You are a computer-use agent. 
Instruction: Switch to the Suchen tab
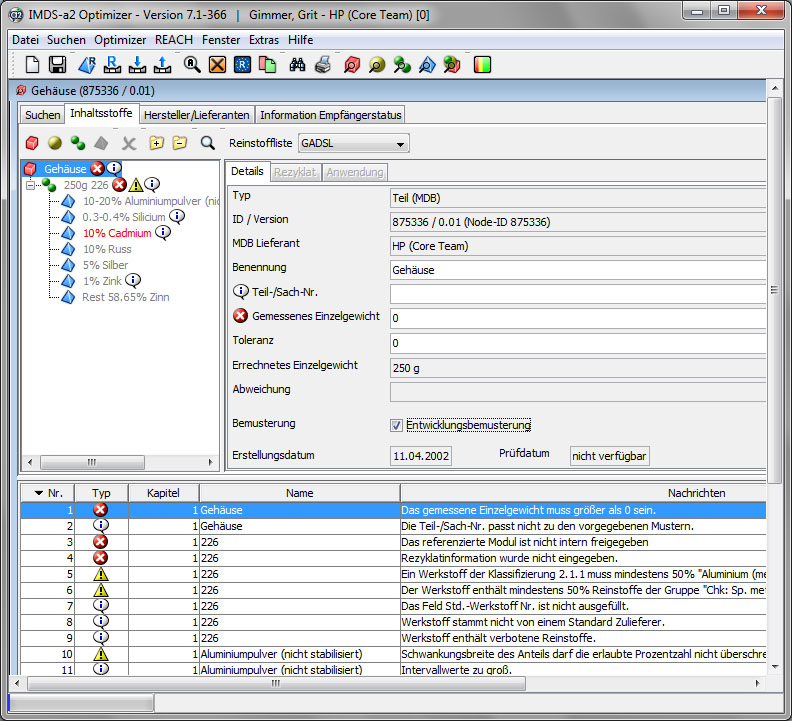click(x=42, y=115)
